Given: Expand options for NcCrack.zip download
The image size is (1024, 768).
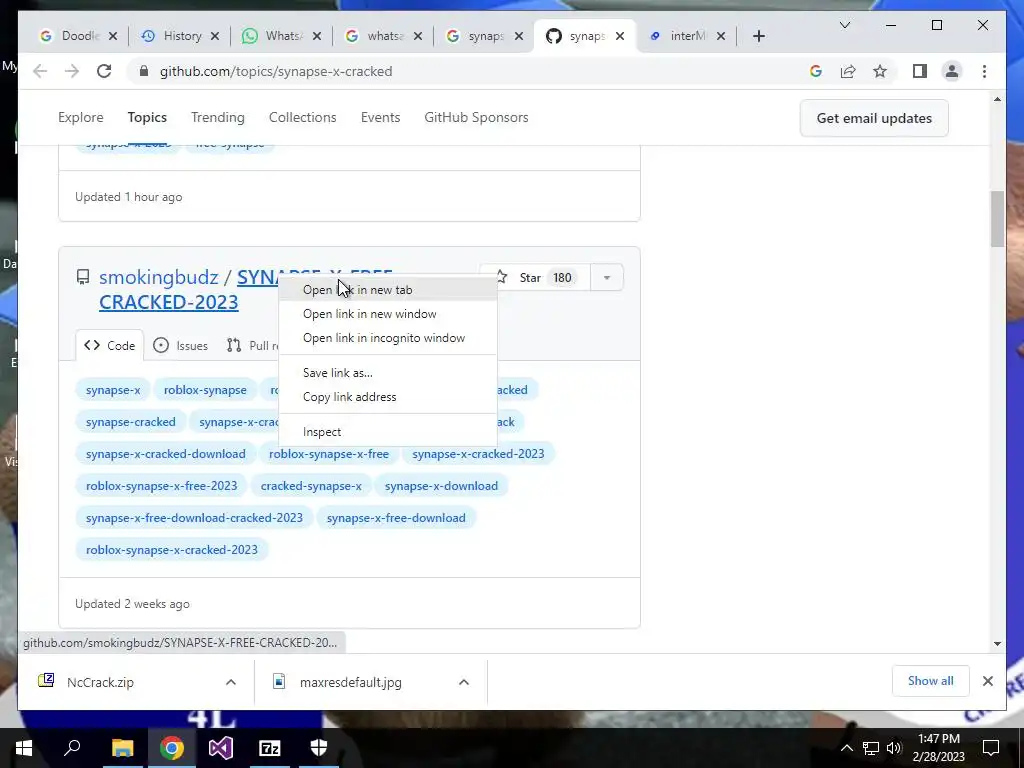Looking at the screenshot, I should 231,682.
